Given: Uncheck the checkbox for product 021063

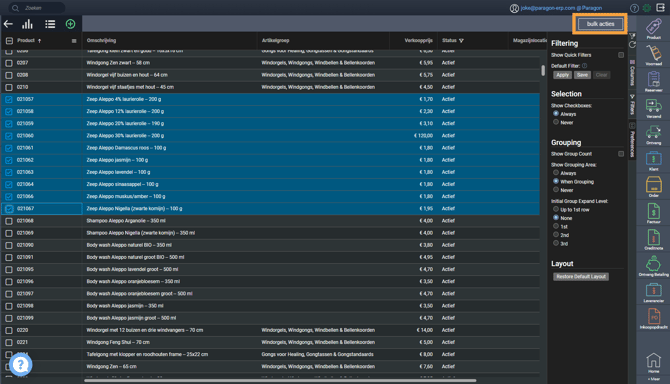Looking at the screenshot, I should pyautogui.click(x=9, y=172).
